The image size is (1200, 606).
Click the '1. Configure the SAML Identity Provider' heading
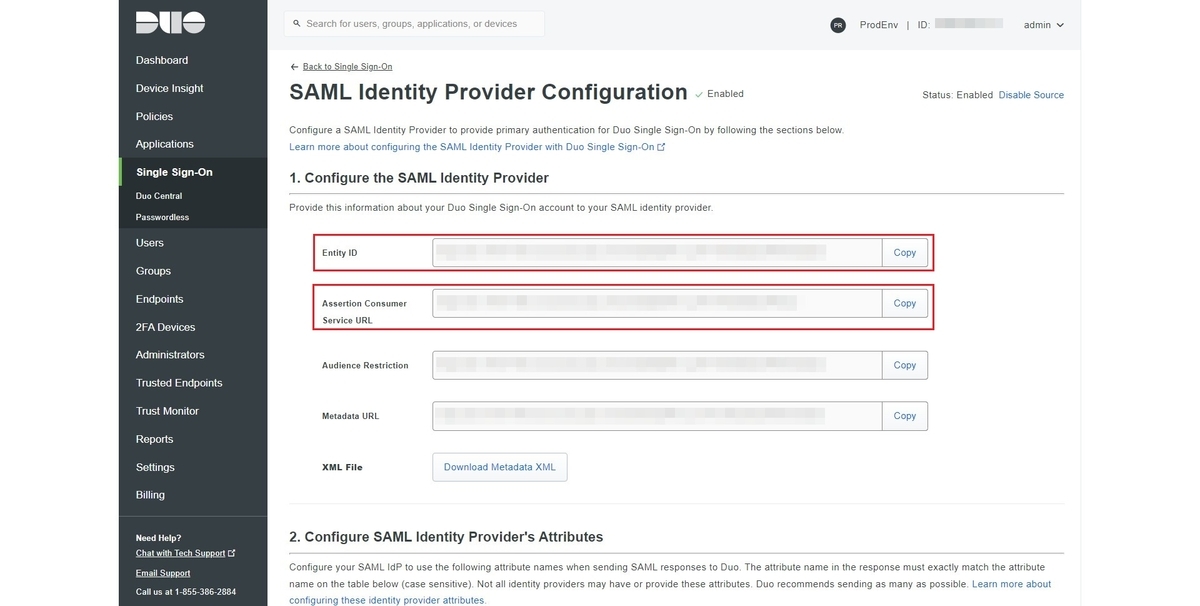click(x=419, y=178)
